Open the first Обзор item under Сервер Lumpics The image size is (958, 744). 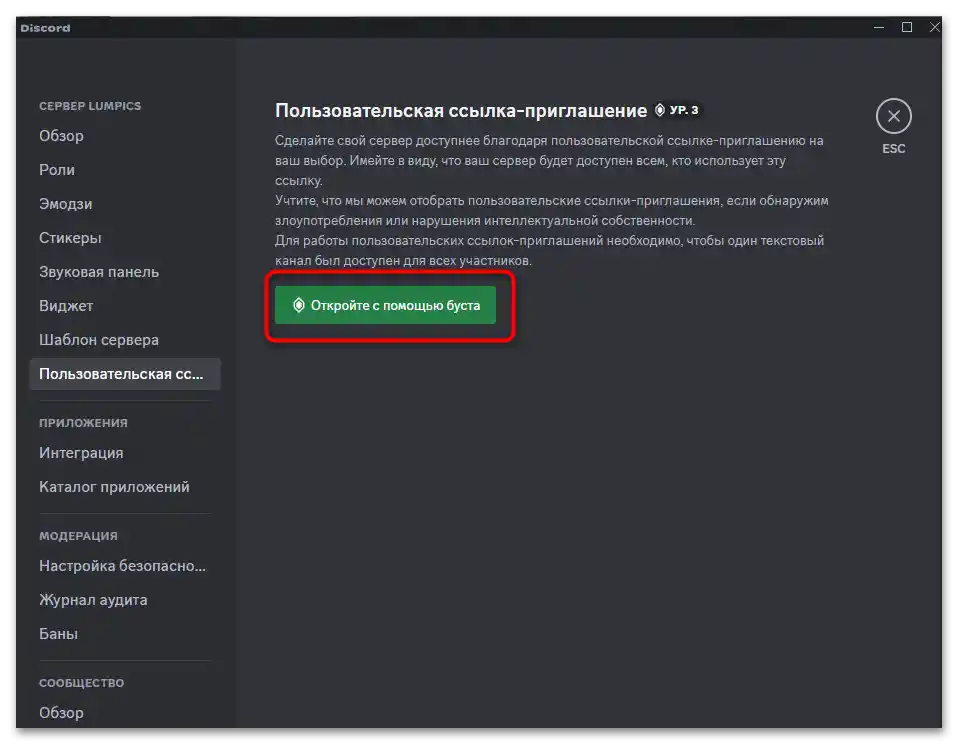(61, 136)
